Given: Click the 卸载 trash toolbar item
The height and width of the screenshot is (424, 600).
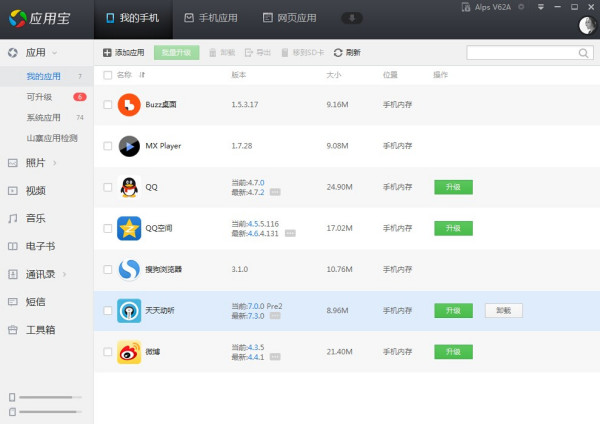Looking at the screenshot, I should (x=222, y=53).
